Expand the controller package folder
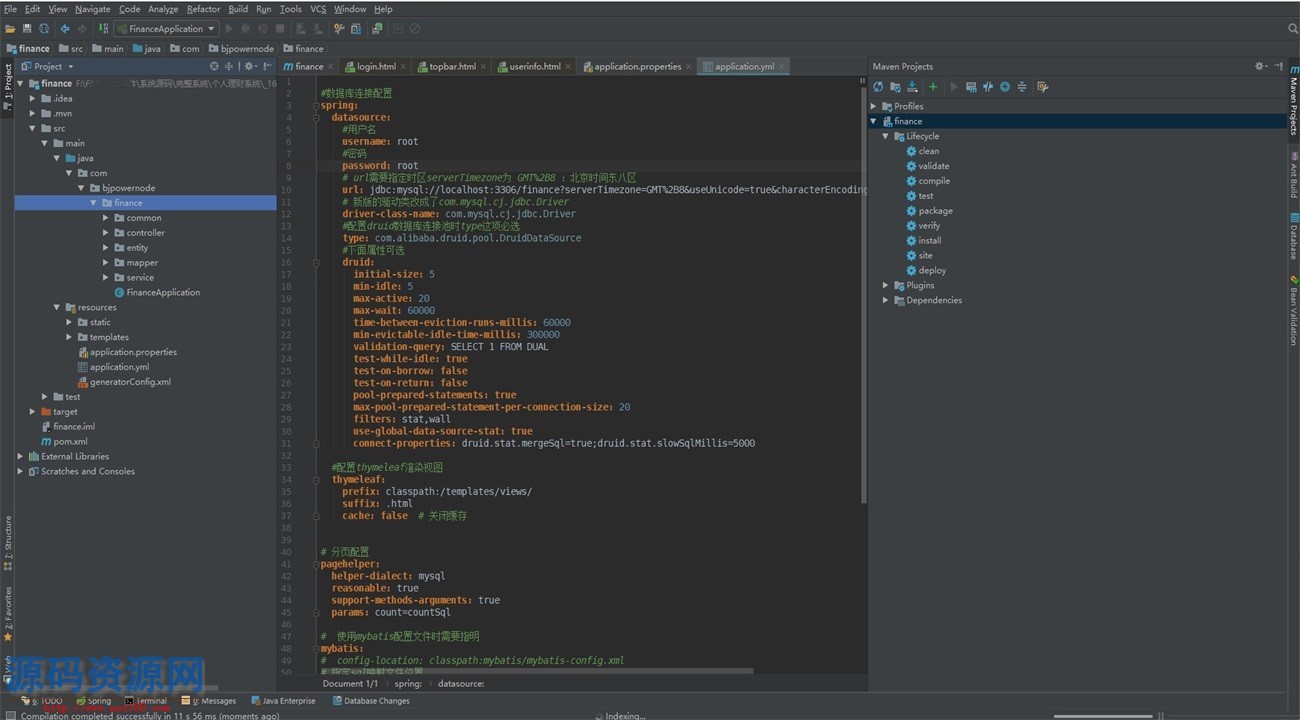 point(106,233)
